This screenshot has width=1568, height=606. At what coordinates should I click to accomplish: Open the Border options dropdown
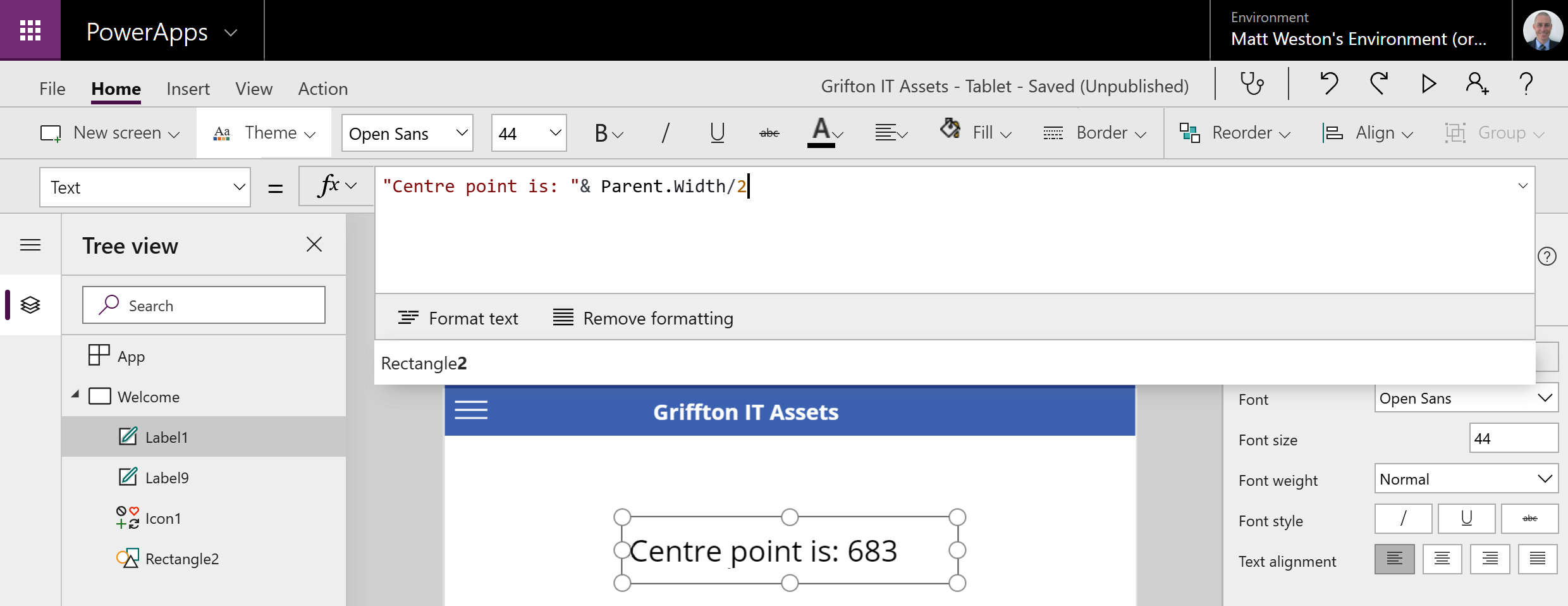1095,133
